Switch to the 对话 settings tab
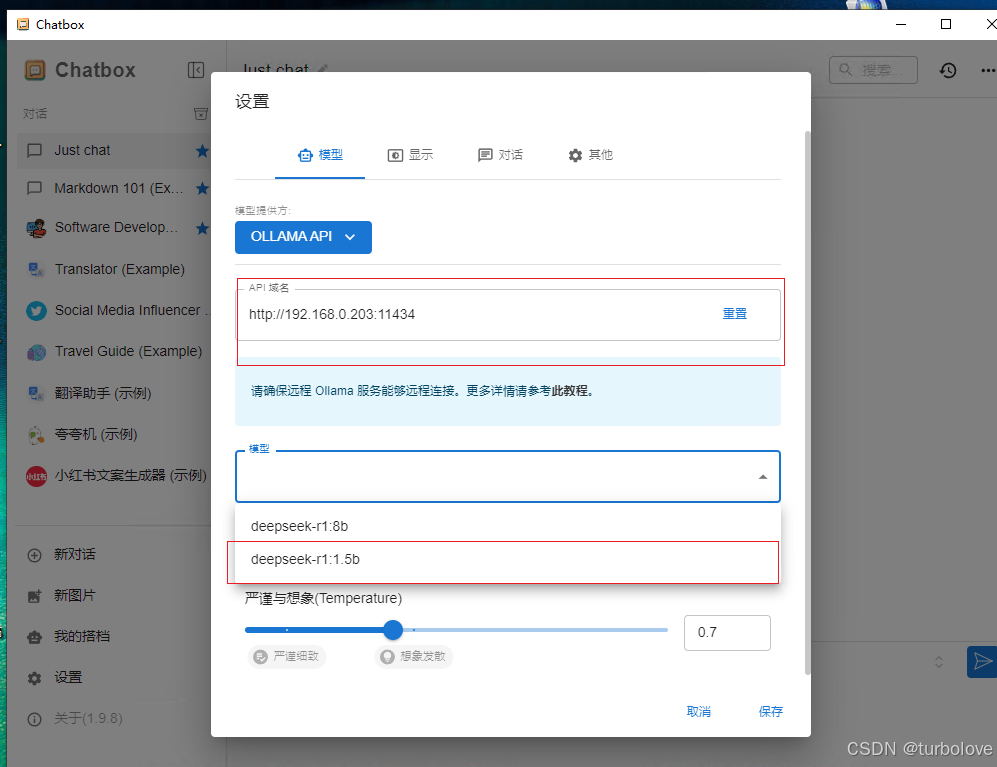997x767 pixels. (x=500, y=155)
